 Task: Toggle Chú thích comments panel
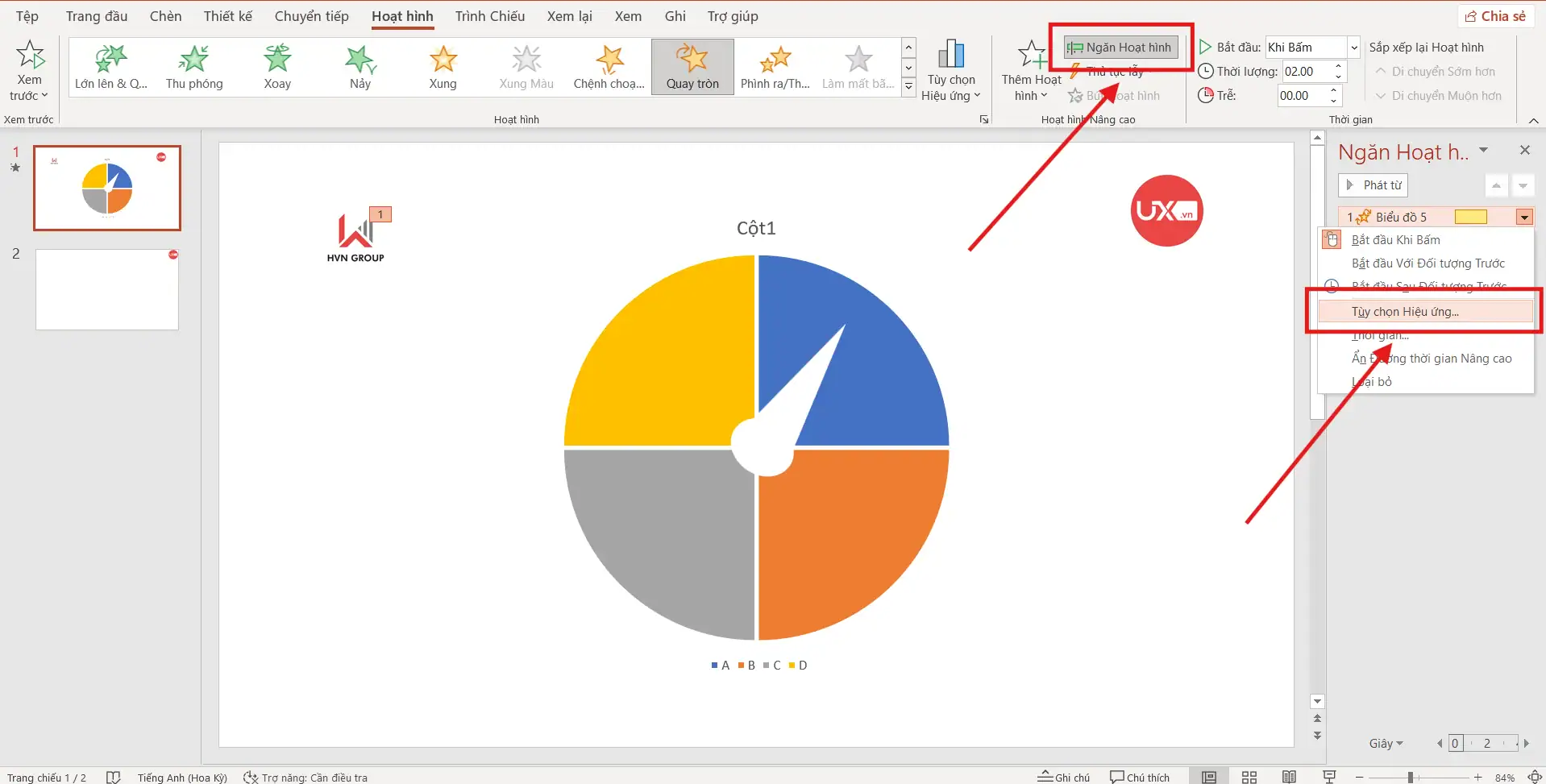click(1139, 777)
